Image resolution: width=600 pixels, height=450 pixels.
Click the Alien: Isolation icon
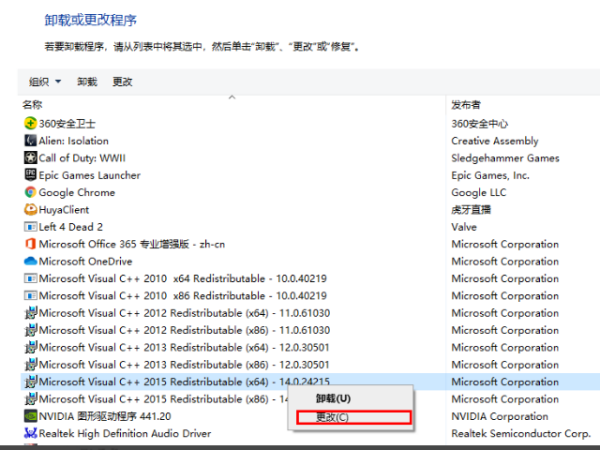click(x=30, y=140)
